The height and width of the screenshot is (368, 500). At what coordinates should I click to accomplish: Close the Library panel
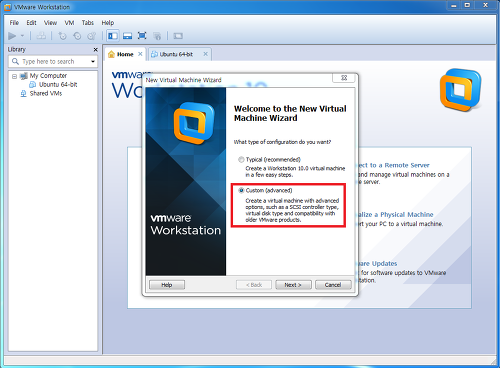[x=96, y=49]
